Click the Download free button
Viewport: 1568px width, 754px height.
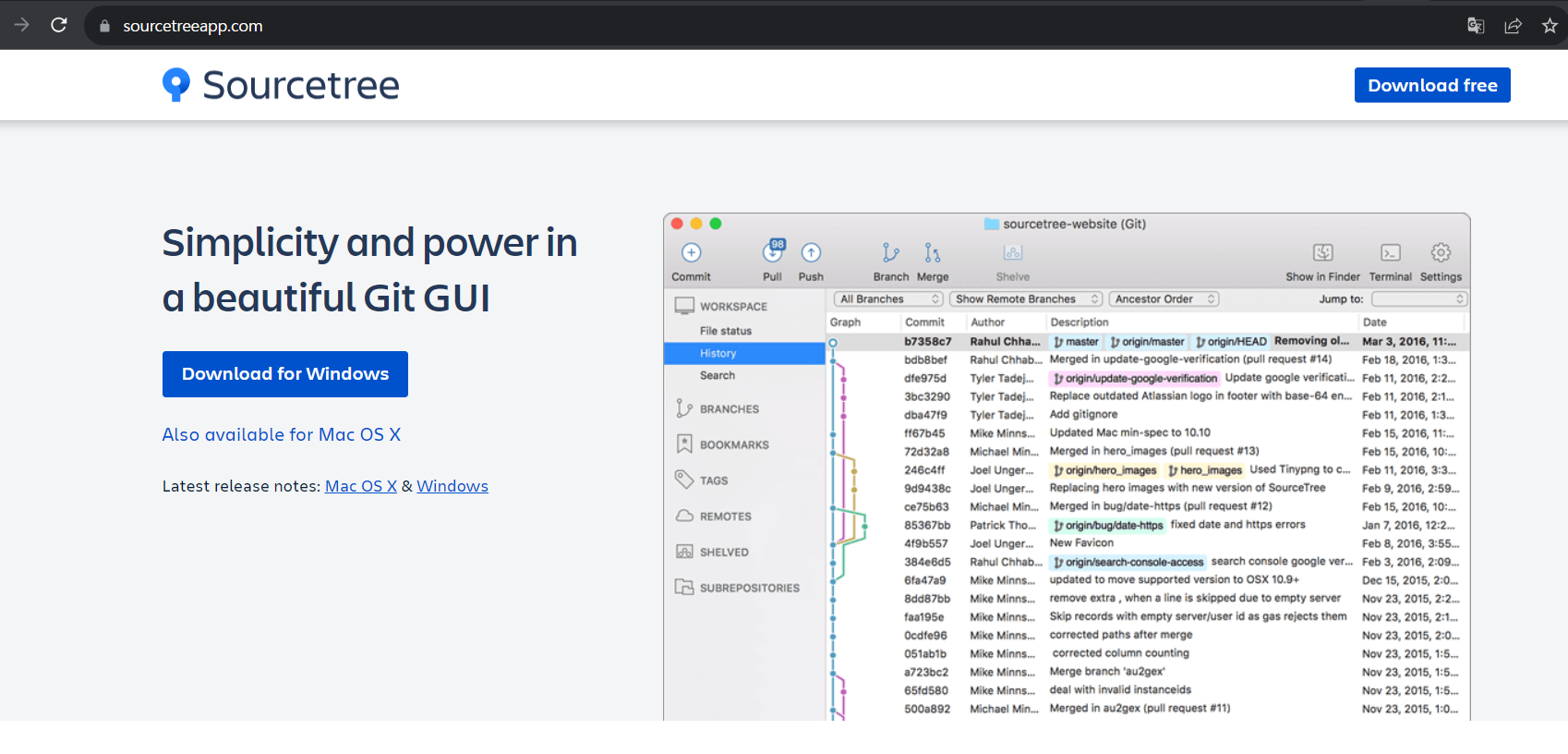point(1432,85)
